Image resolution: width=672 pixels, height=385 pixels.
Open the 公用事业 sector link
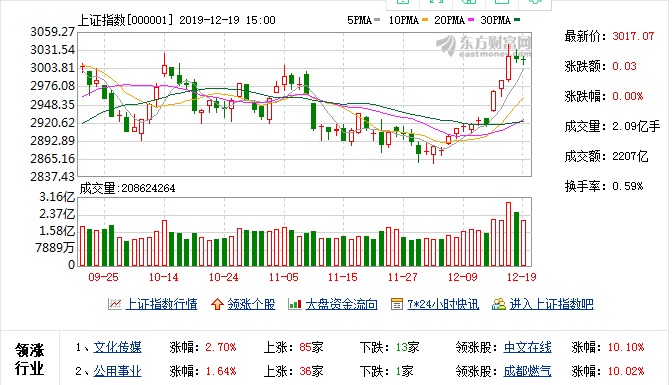tap(117, 371)
